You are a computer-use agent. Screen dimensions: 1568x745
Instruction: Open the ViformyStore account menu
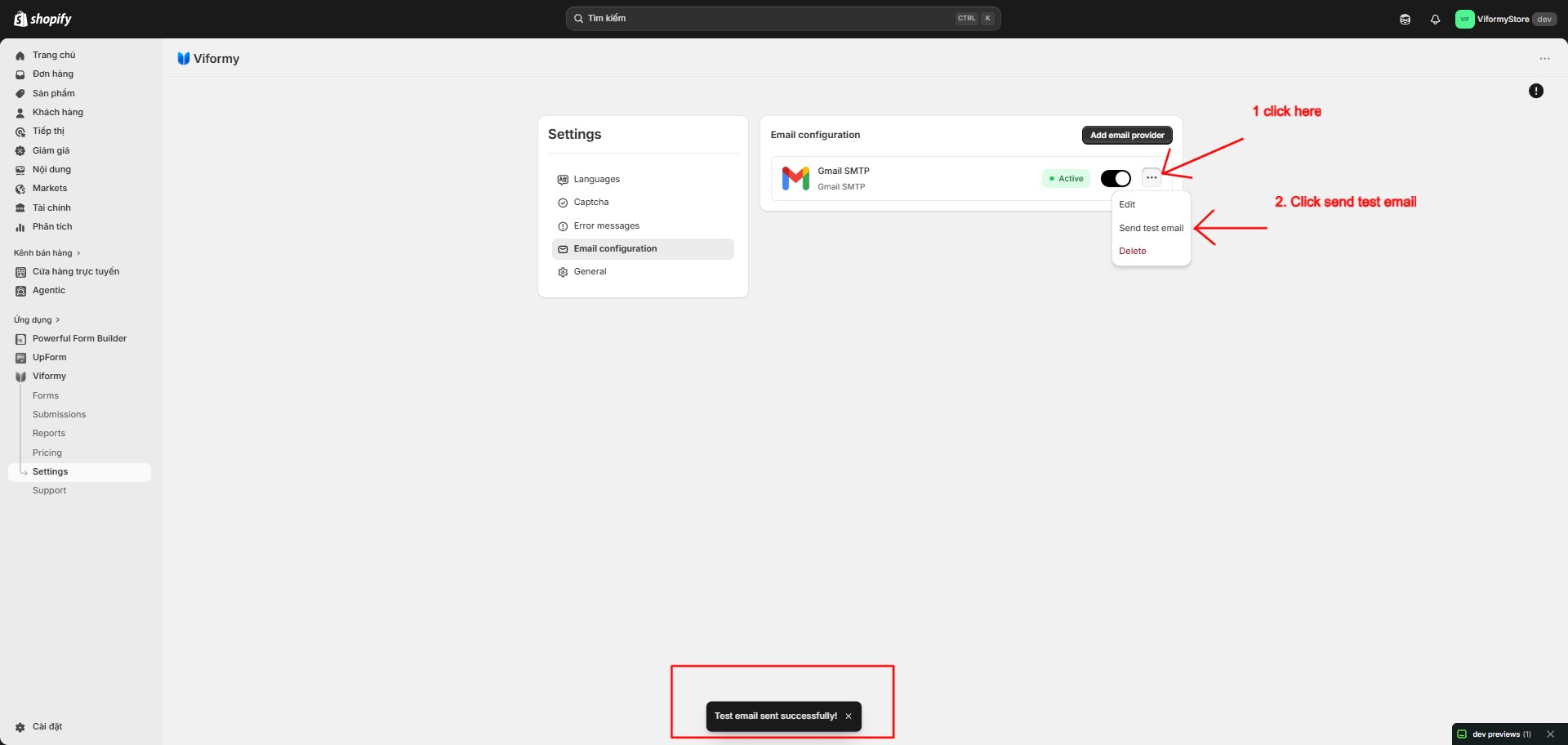click(x=1505, y=19)
